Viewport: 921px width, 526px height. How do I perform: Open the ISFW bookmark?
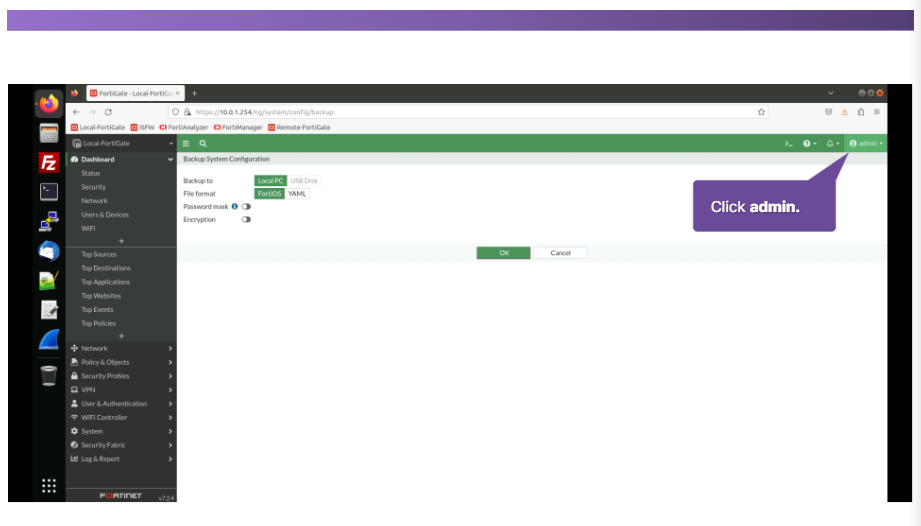pyautogui.click(x=142, y=127)
